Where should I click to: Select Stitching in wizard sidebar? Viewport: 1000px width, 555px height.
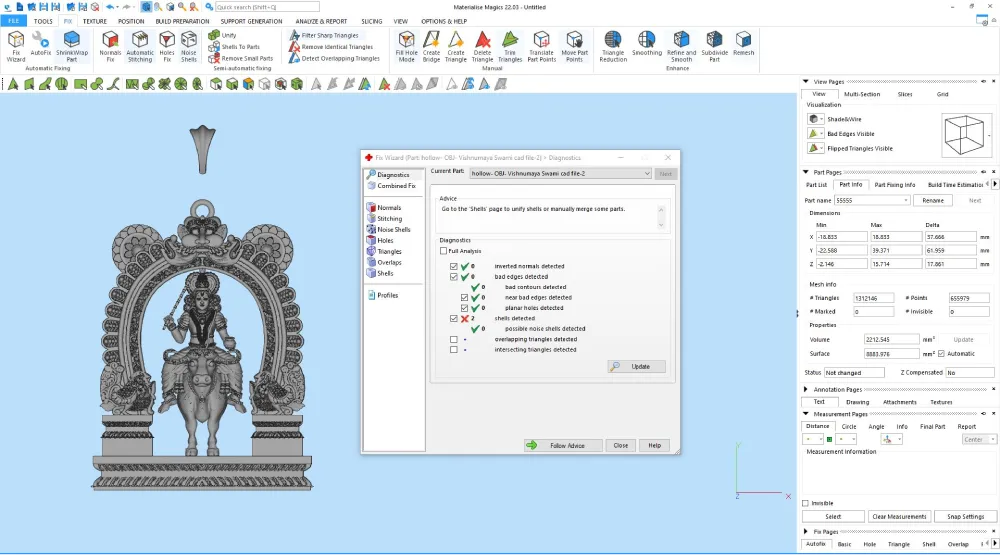coord(384,219)
